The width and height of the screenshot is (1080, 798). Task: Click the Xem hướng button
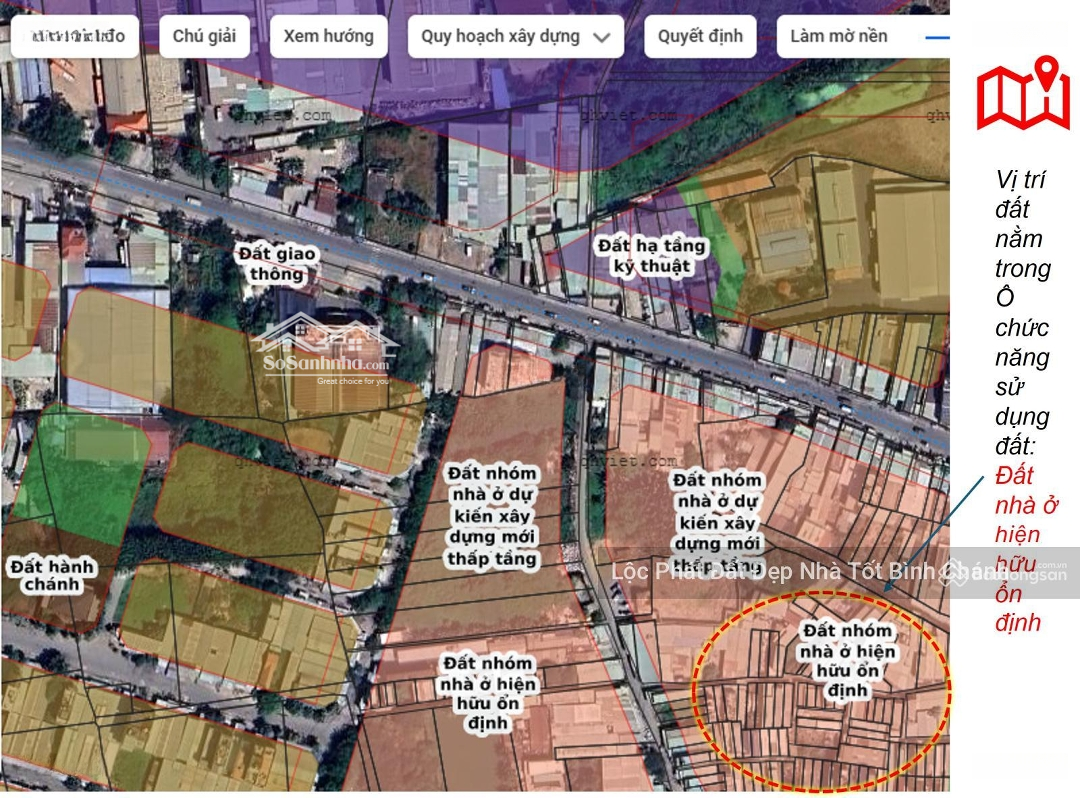click(328, 37)
